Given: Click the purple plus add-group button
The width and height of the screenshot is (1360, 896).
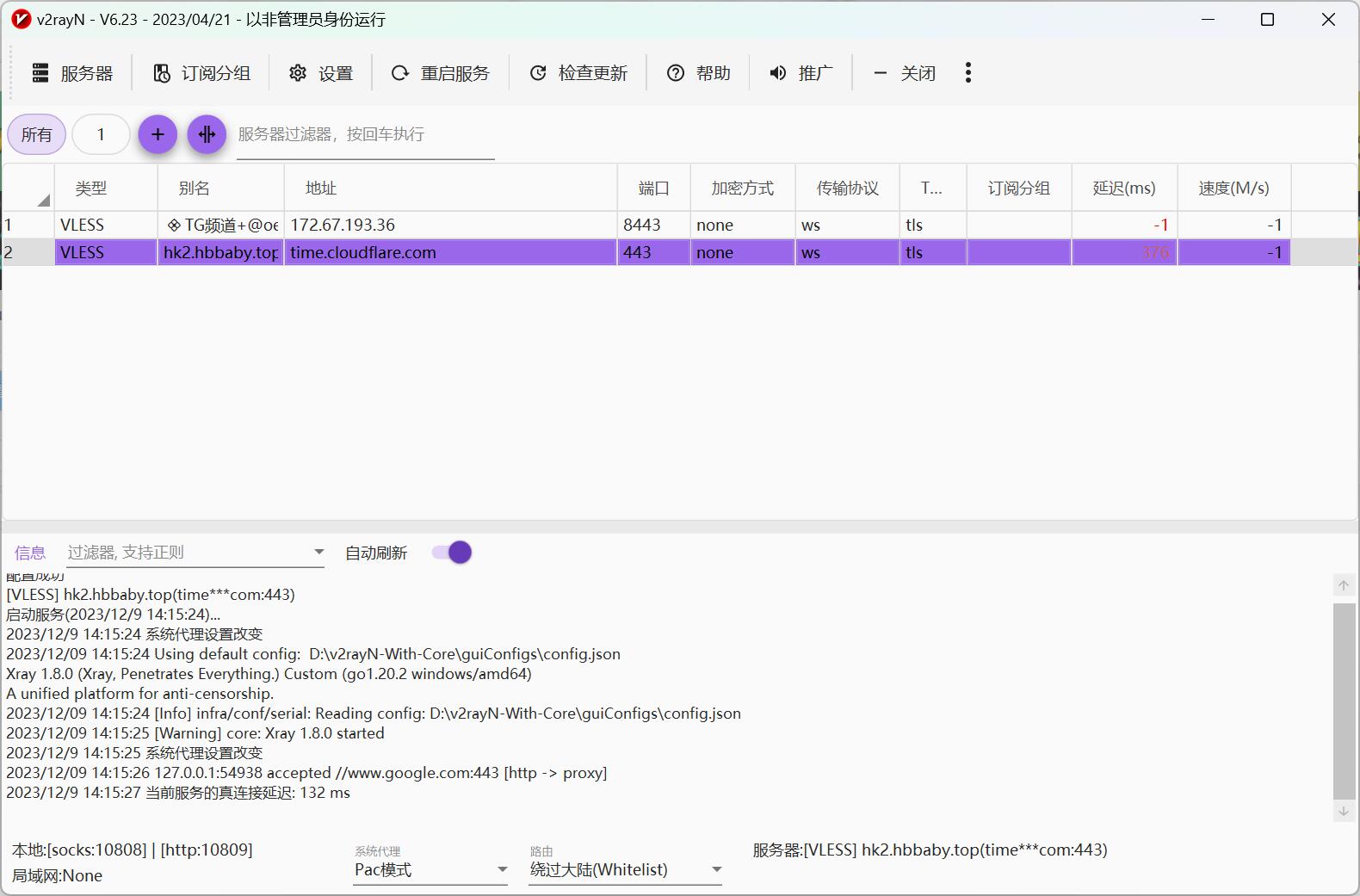Looking at the screenshot, I should (158, 134).
